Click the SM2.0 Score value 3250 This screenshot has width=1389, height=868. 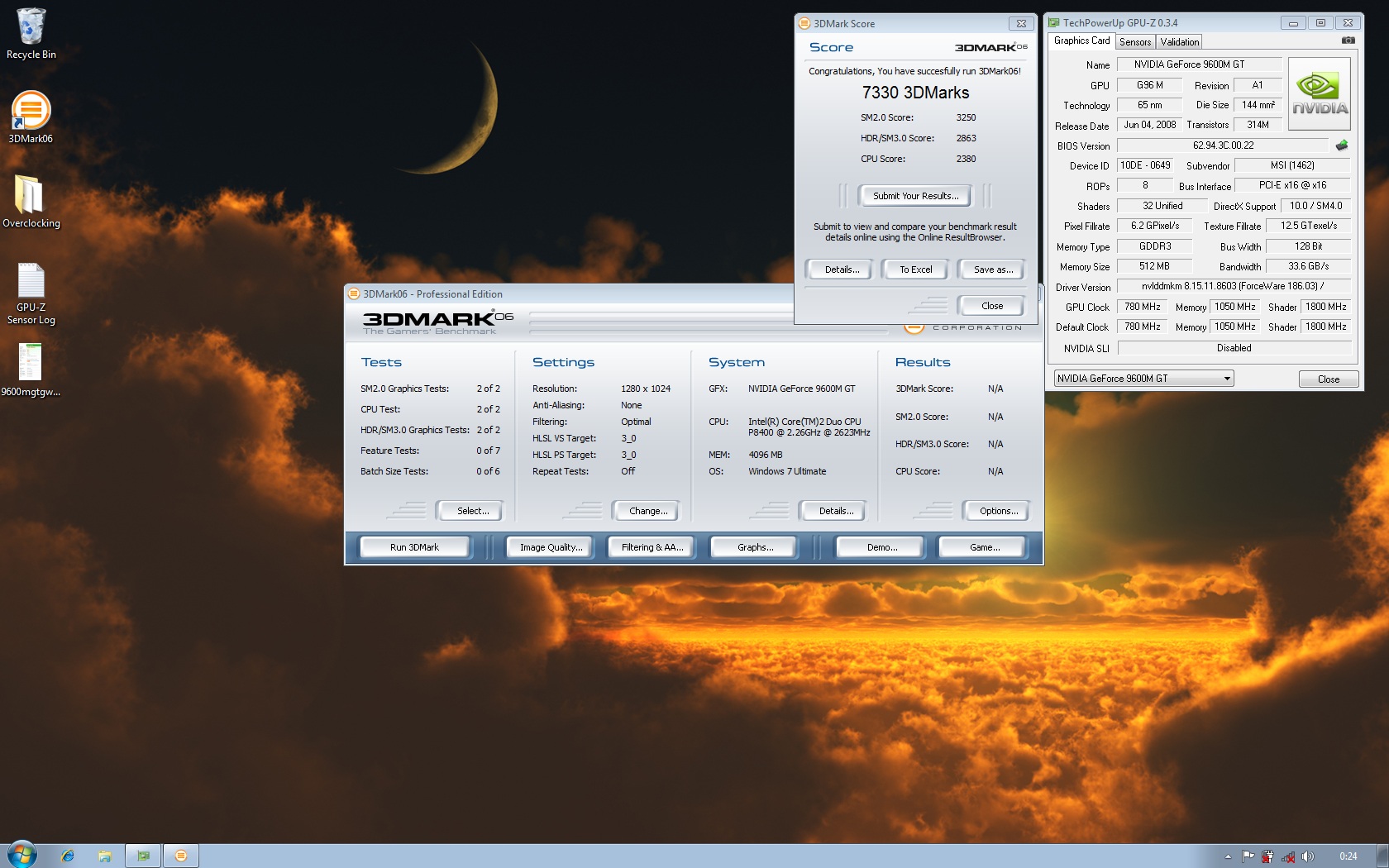click(x=966, y=117)
